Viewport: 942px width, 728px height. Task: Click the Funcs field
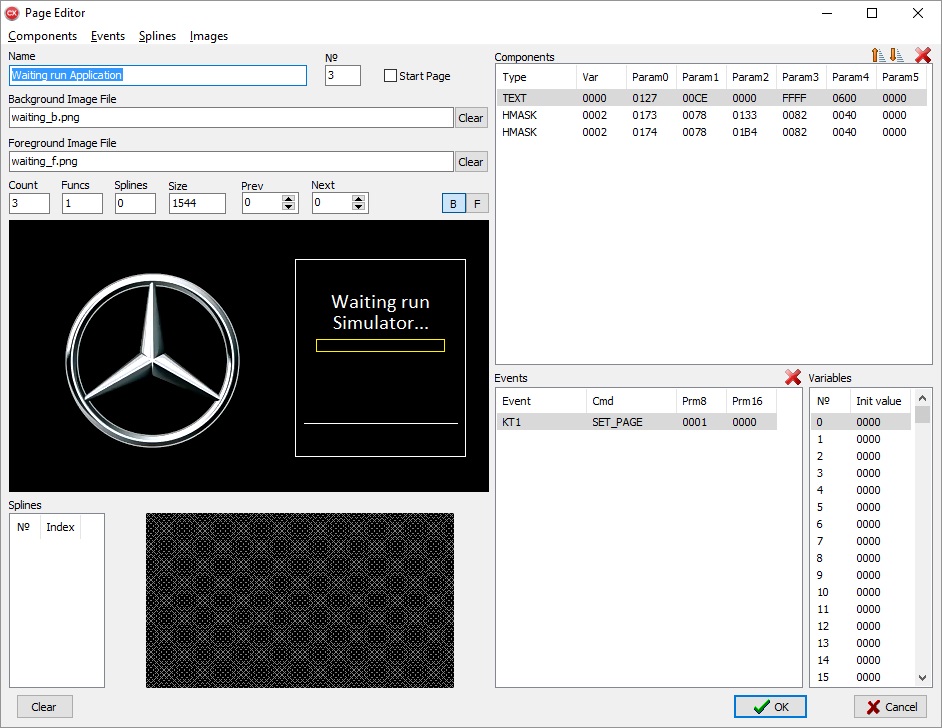82,203
